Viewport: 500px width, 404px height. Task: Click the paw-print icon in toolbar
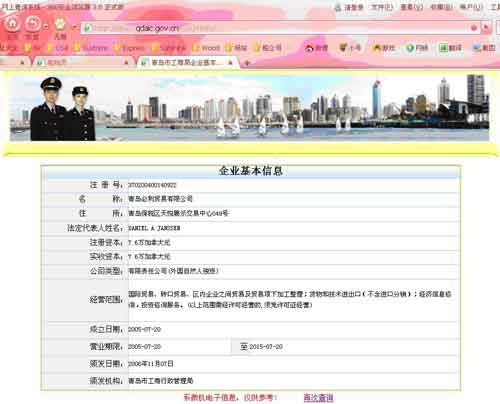[x=60, y=24]
